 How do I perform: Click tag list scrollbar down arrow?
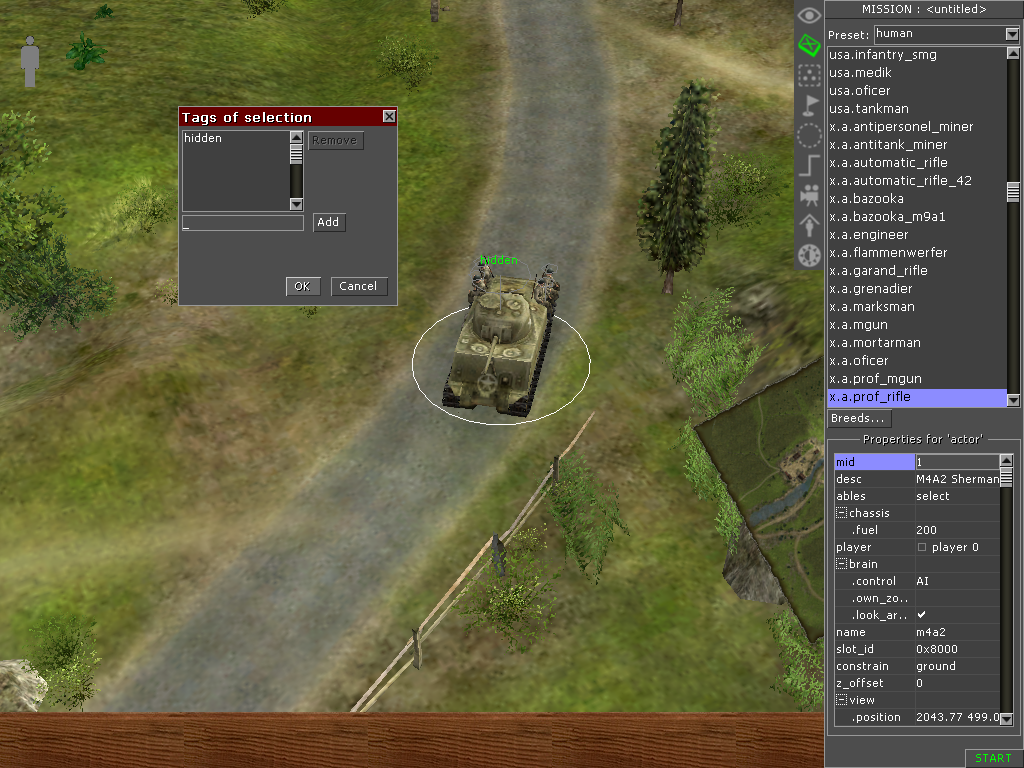(296, 204)
